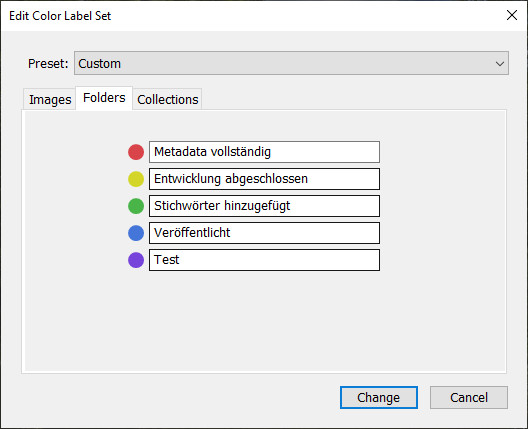Image resolution: width=528 pixels, height=429 pixels.
Task: Focus the purple label's 'Test' field
Action: coord(264,260)
